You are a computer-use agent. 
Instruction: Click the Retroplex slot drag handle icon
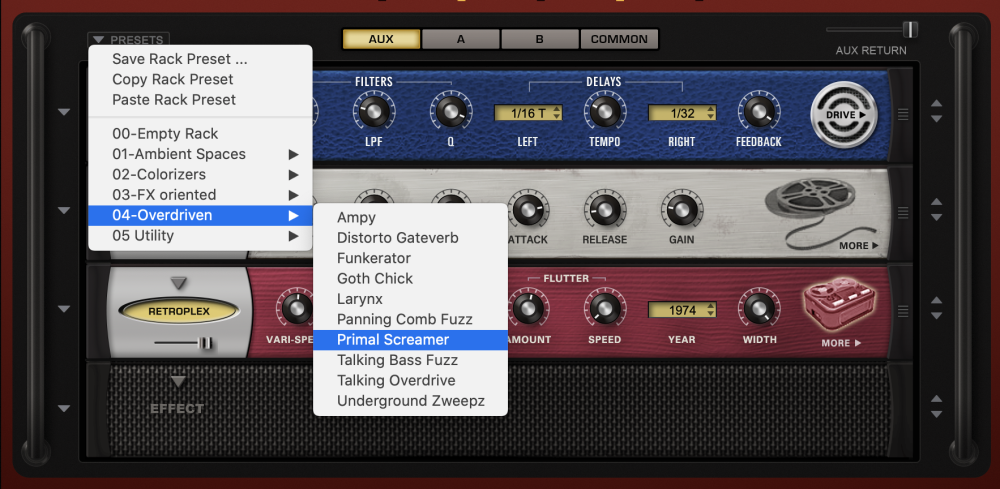tap(902, 311)
